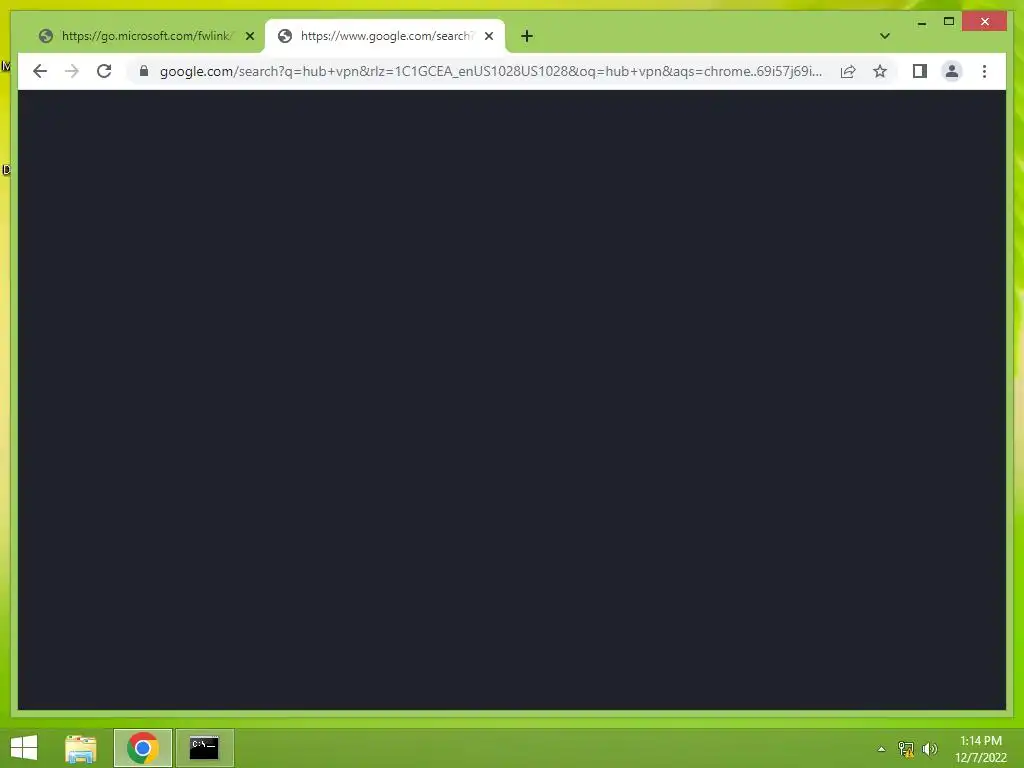The image size is (1024, 768).
Task: Show hidden system tray icons
Action: (x=881, y=749)
